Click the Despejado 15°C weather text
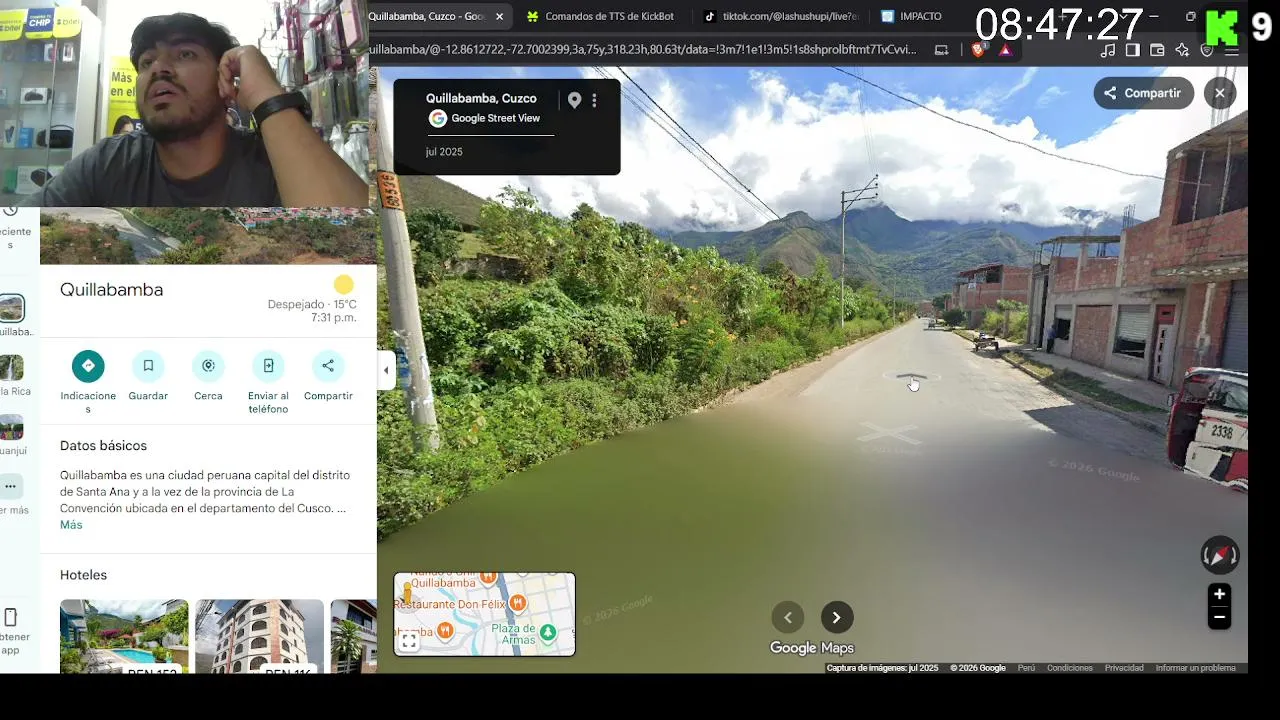 pyautogui.click(x=312, y=305)
